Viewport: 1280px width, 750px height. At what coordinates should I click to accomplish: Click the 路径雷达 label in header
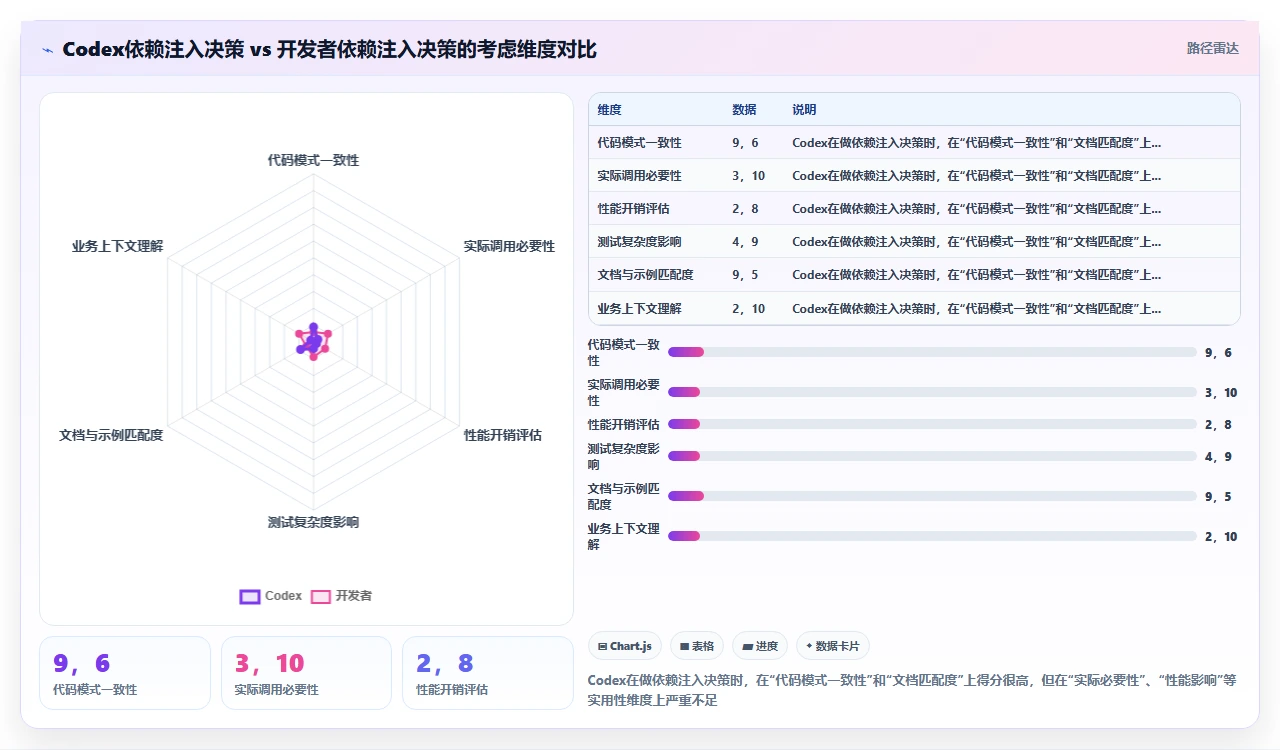(1212, 48)
